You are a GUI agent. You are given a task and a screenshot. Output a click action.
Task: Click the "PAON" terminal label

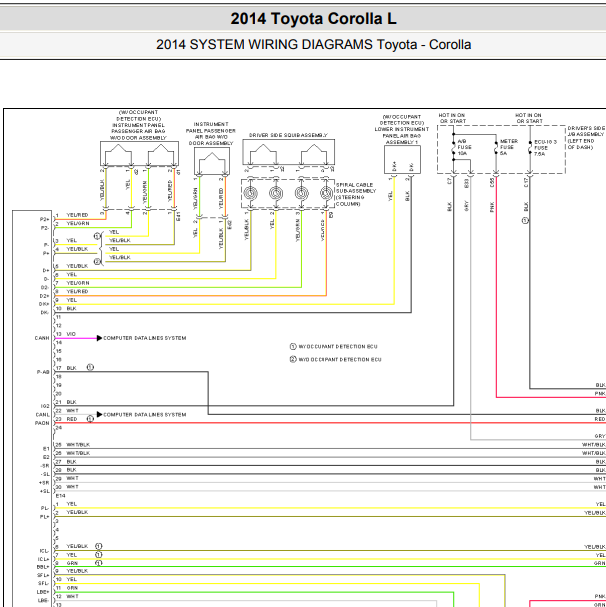coord(42,424)
